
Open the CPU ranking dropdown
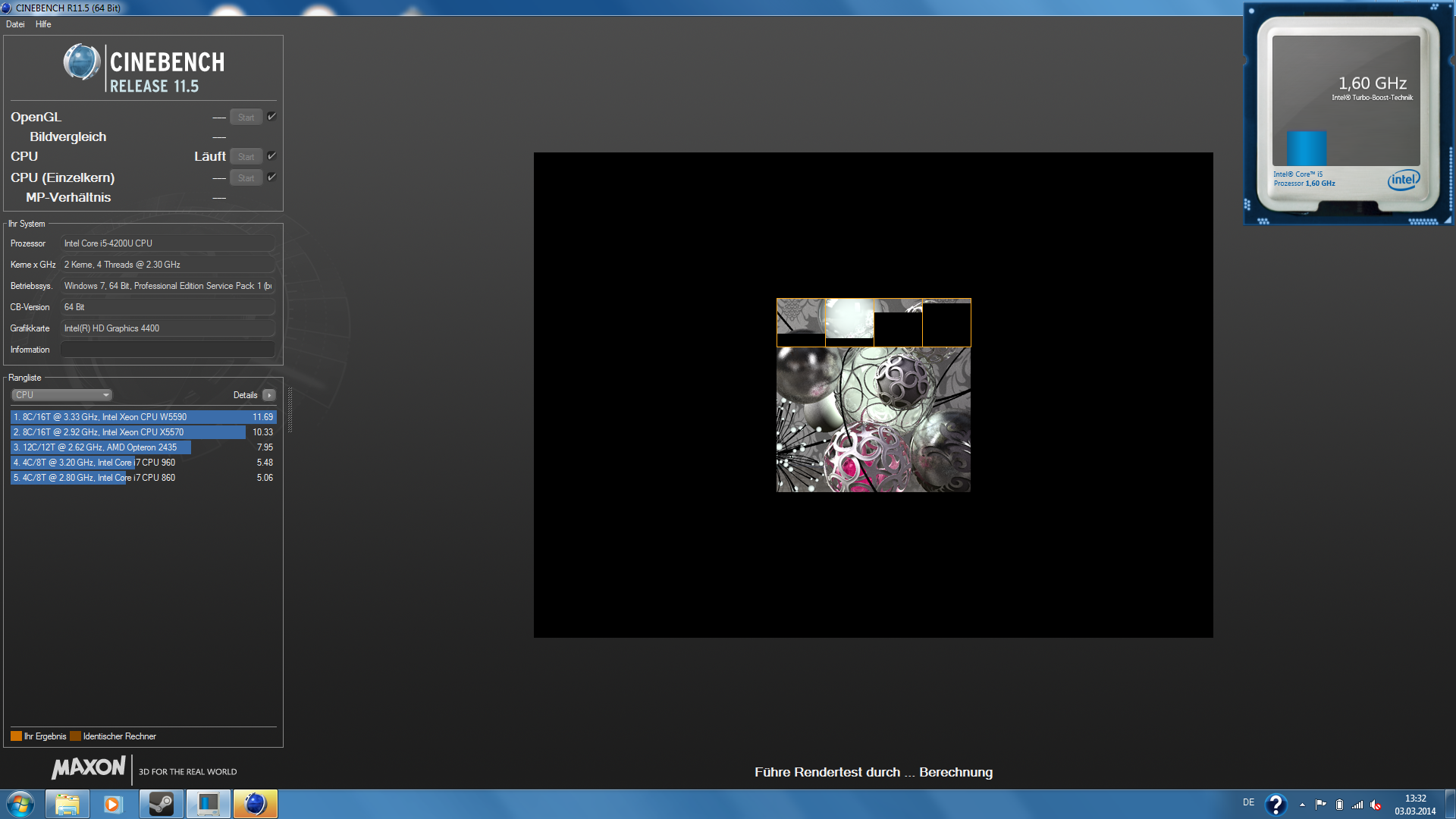(62, 395)
